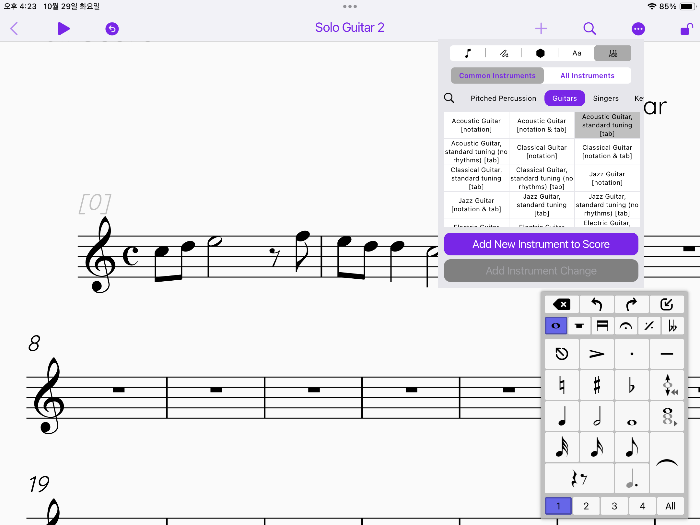The width and height of the screenshot is (700, 525).
Task: Choose Pitched Percussion category
Action: (x=503, y=98)
